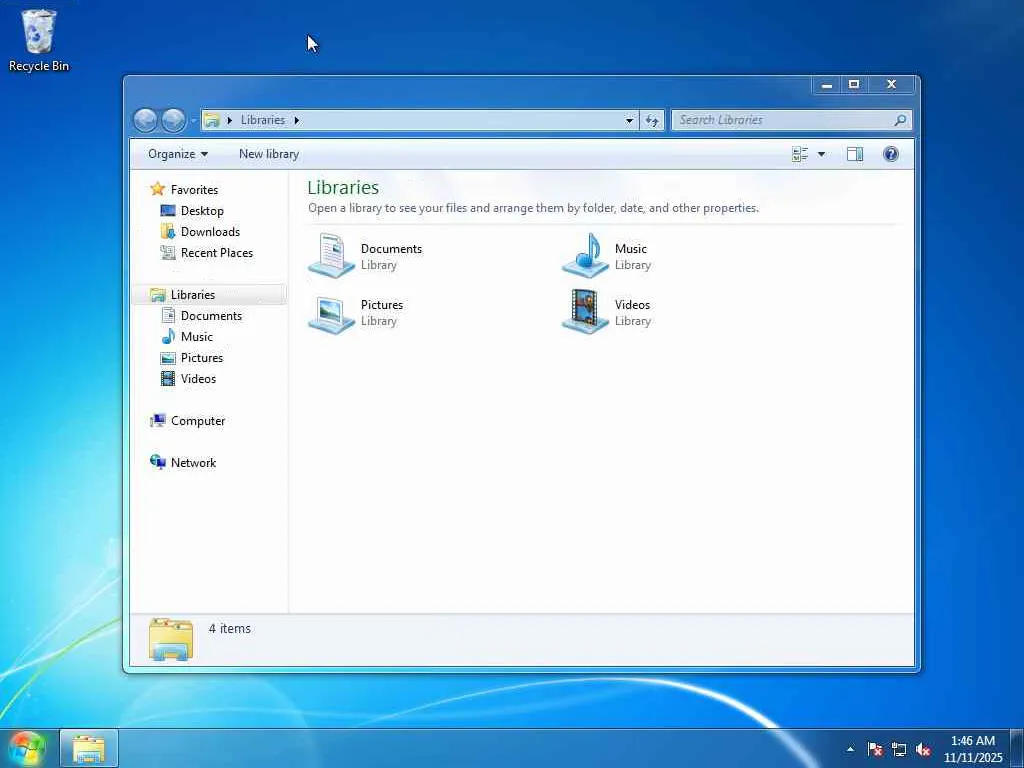This screenshot has height=768, width=1024.
Task: Click Windows Explorer taskbar button
Action: (x=89, y=749)
